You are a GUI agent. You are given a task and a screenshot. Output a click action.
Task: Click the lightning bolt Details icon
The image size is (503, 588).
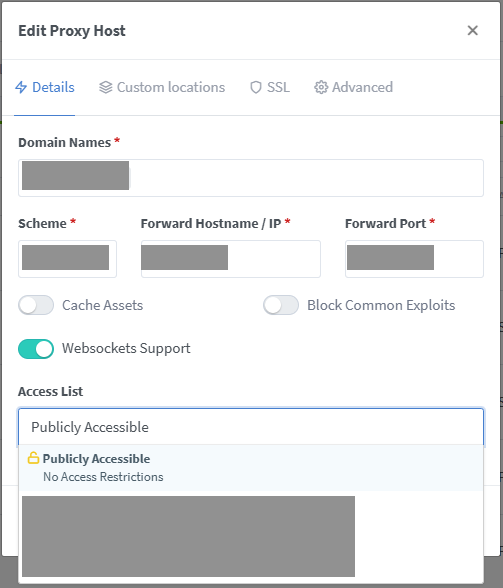coord(21,87)
